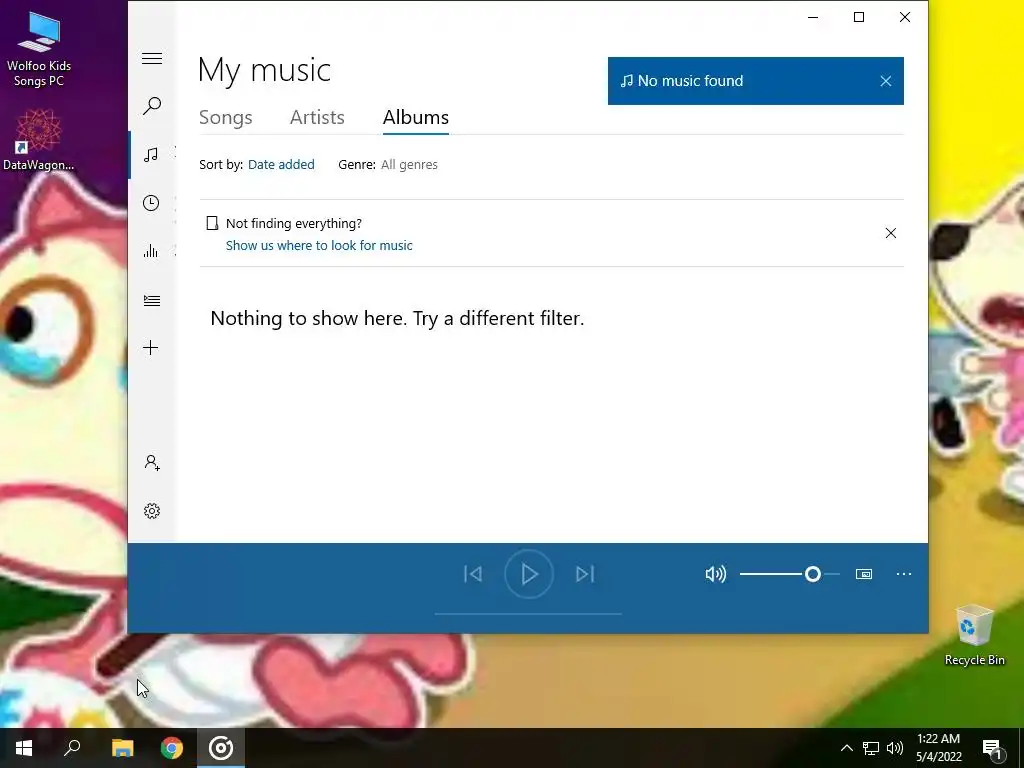Minimize the Groove Music window

813,18
